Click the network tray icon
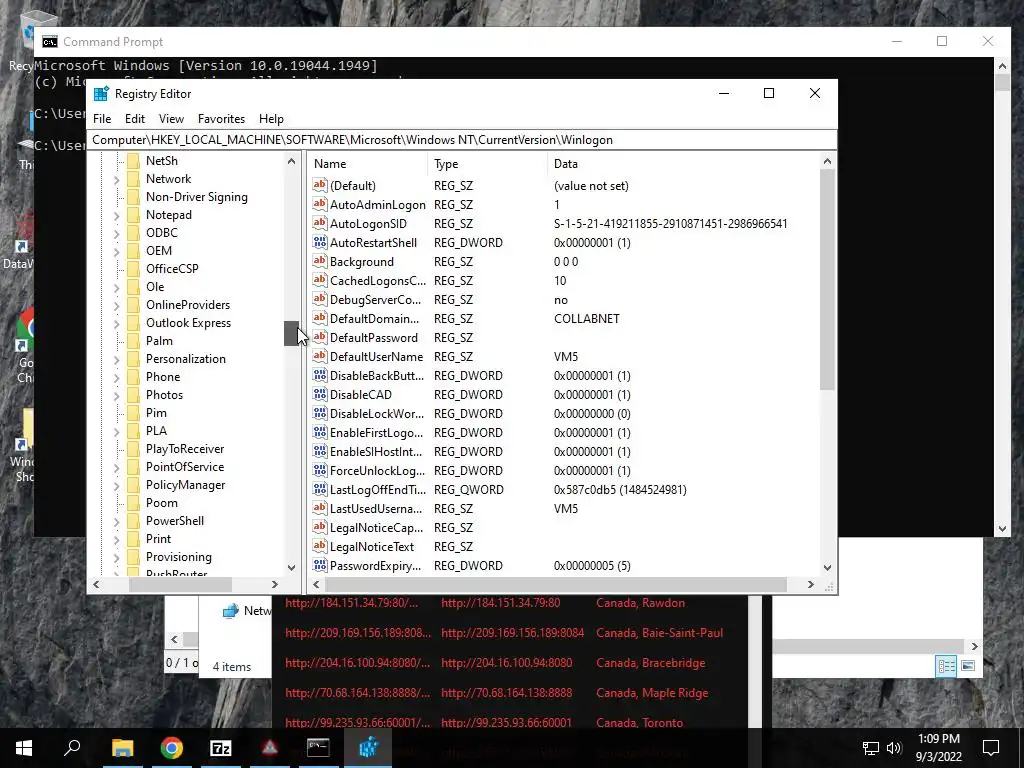1024x768 pixels. coord(871,748)
